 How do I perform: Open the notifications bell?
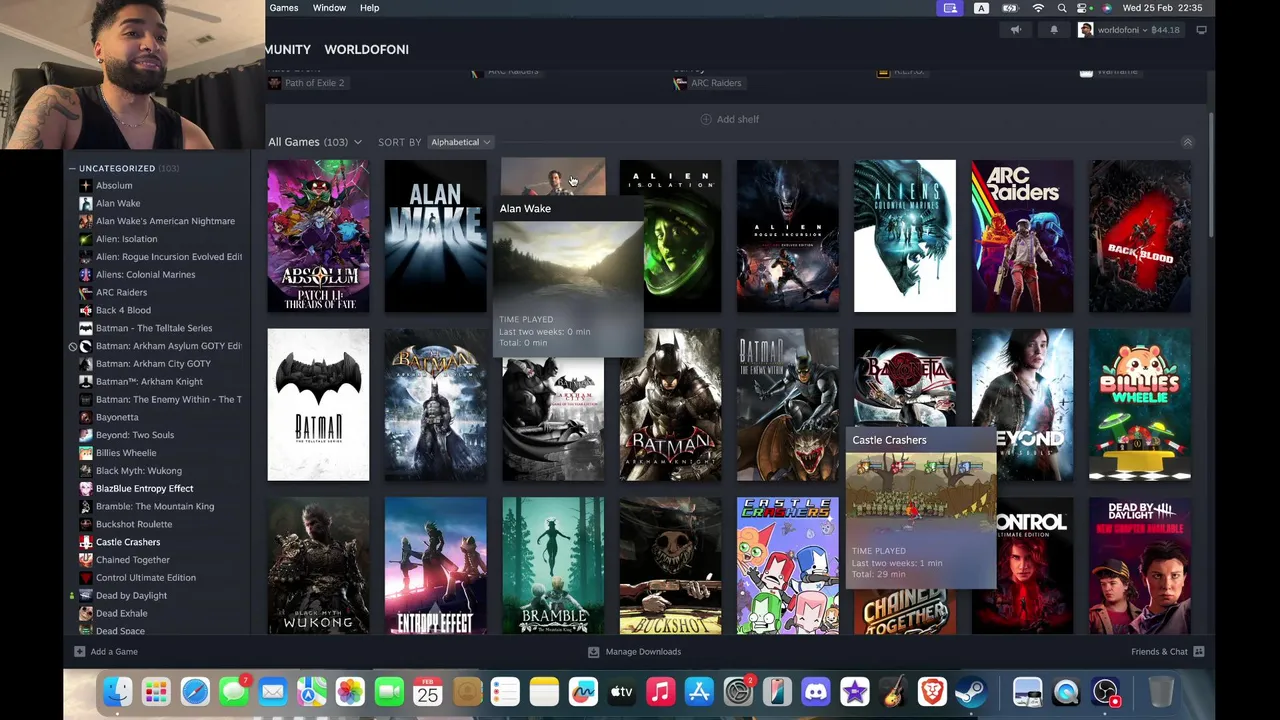pyautogui.click(x=1053, y=30)
